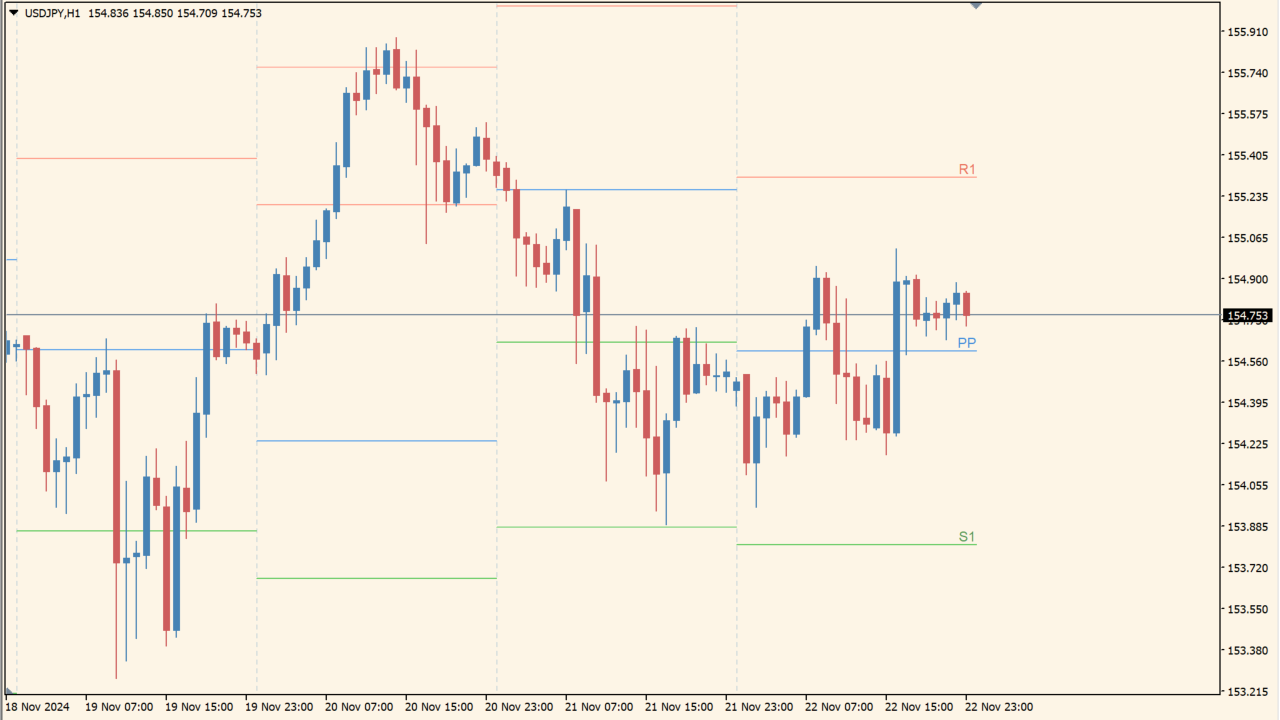The image size is (1280, 720).
Task: Click the 154.055 price scale value
Action: point(1247,485)
